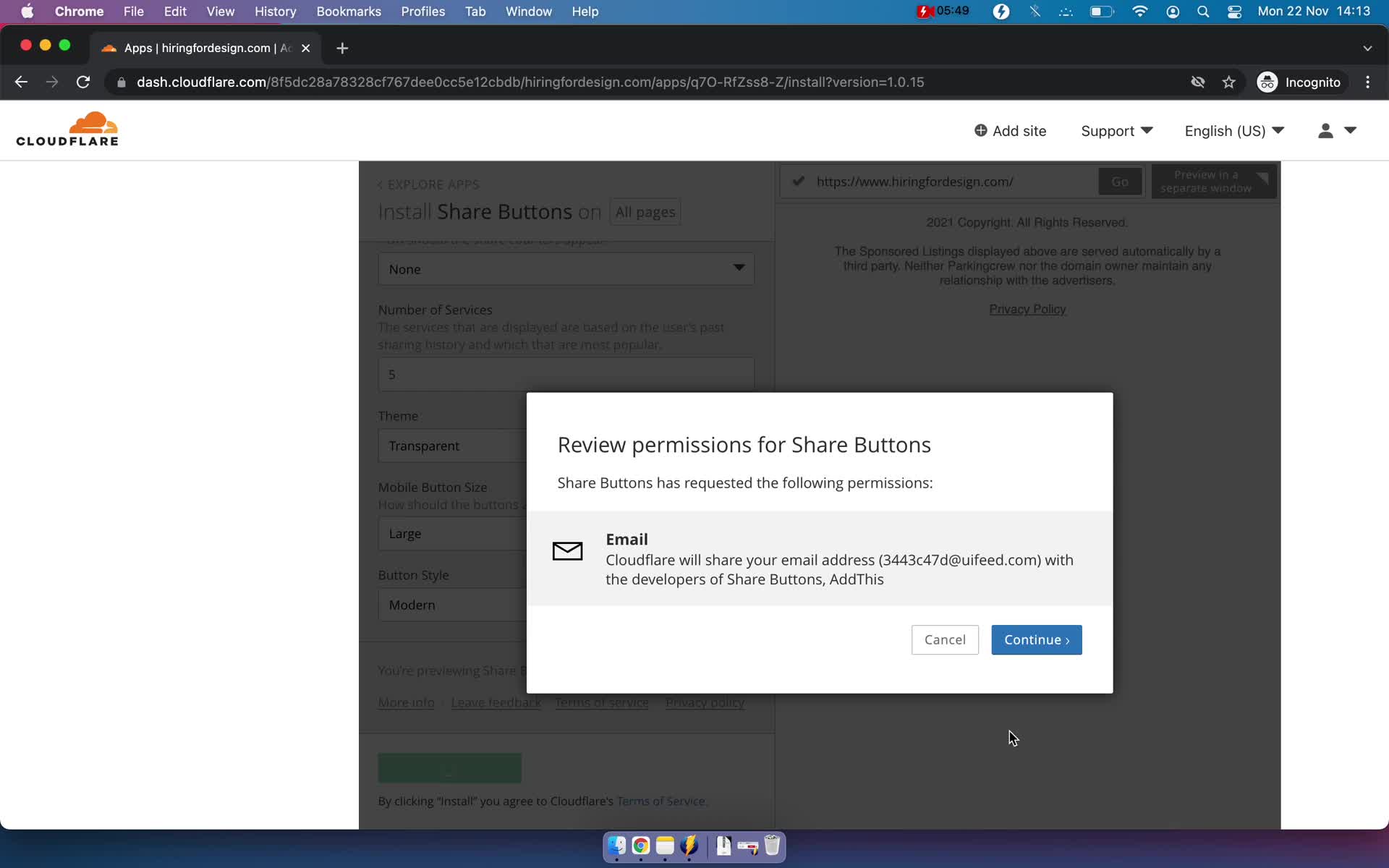Click the Cancel button in dialog
This screenshot has width=1389, height=868.
(x=944, y=639)
